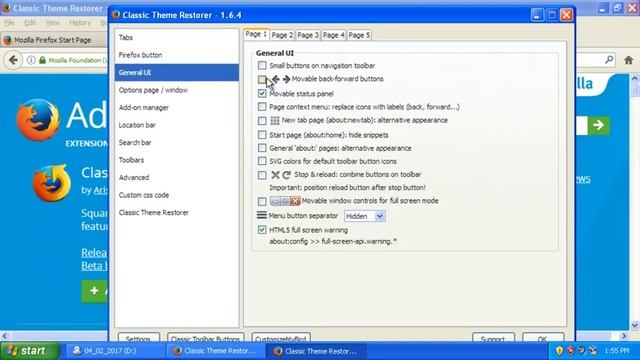Click Classic Toolbar Buttons button
The image size is (640, 360).
pyautogui.click(x=205, y=338)
